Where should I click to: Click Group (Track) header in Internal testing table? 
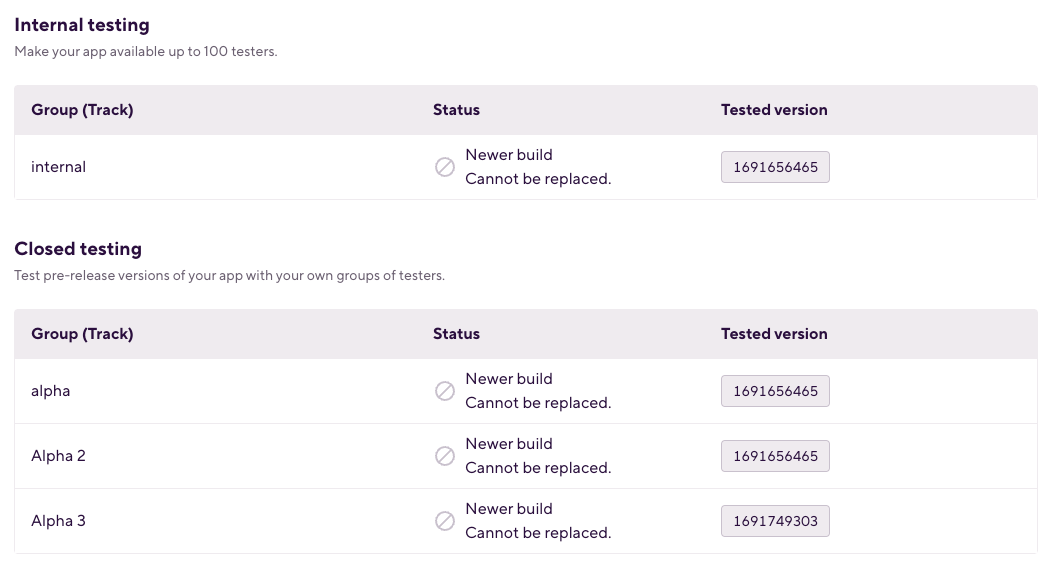(82, 110)
